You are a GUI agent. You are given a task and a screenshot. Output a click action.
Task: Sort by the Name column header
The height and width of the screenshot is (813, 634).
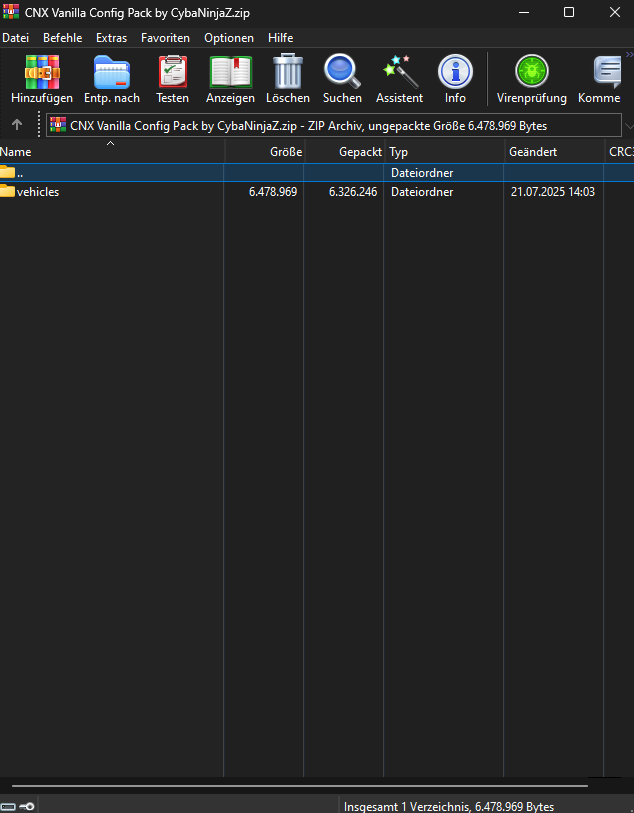click(112, 152)
